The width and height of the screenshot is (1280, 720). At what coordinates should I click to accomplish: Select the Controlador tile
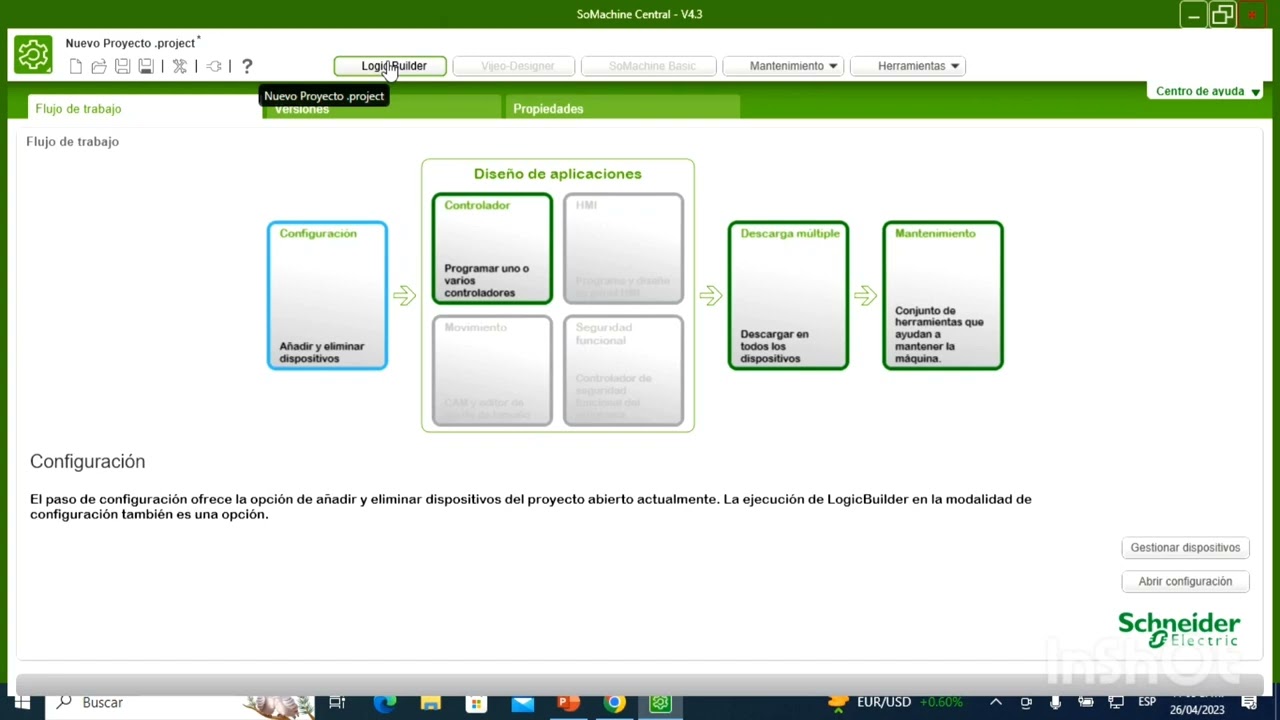pyautogui.click(x=492, y=249)
